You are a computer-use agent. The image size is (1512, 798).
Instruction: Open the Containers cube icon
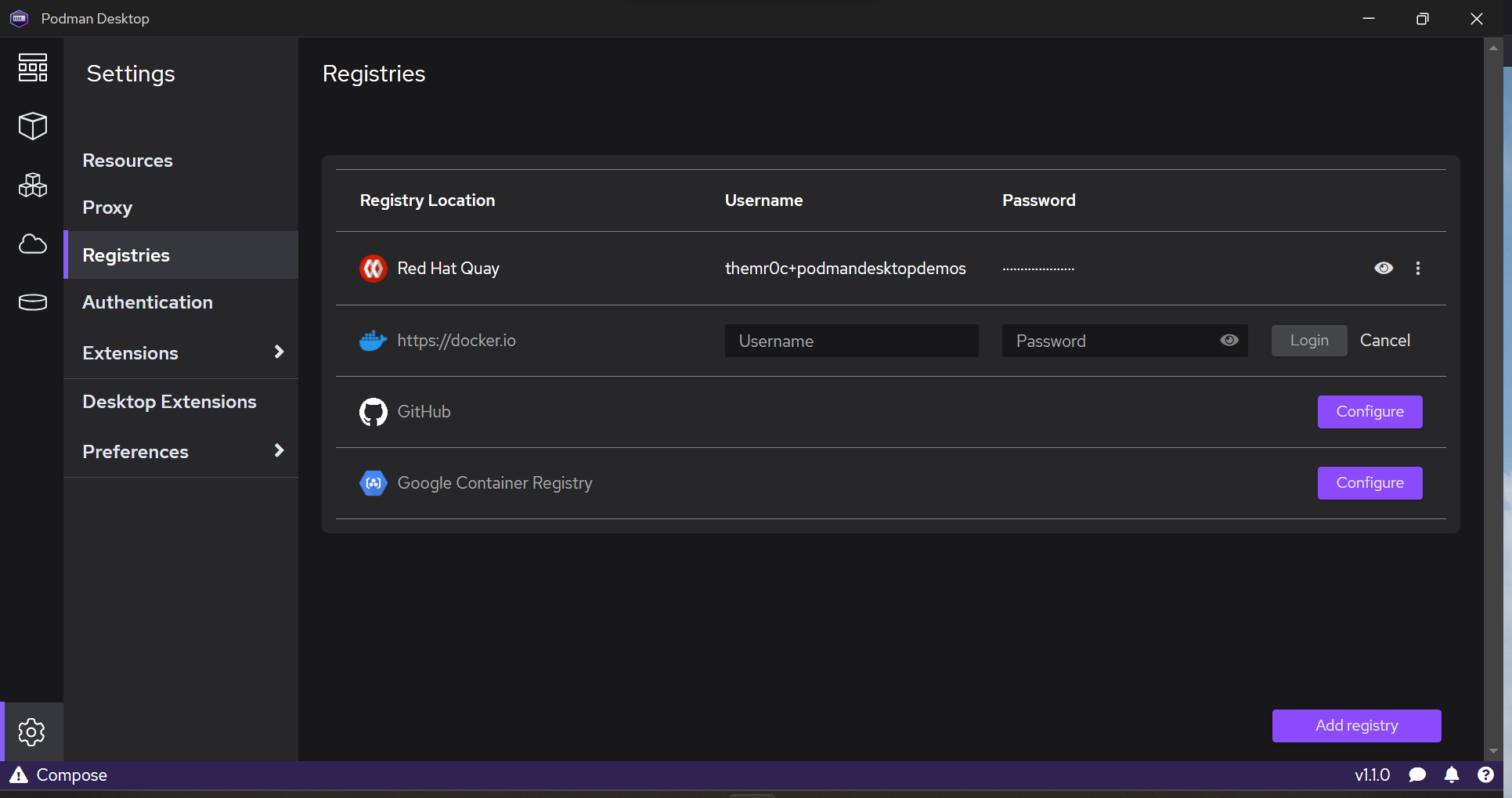(x=32, y=125)
